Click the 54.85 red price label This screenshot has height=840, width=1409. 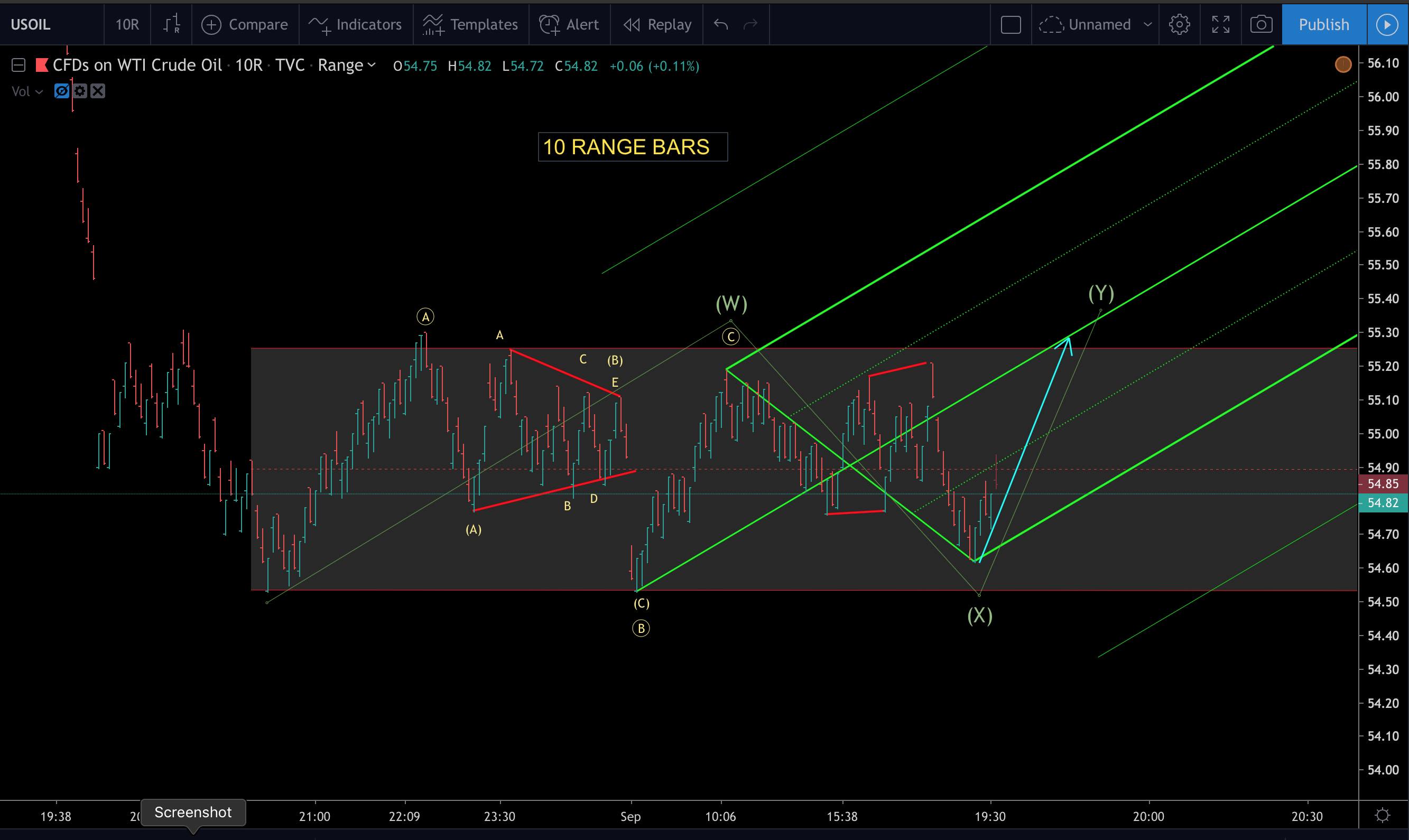(1383, 484)
